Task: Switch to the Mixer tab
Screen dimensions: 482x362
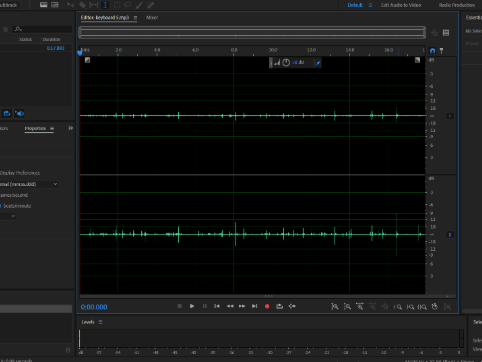Action: coord(152,17)
